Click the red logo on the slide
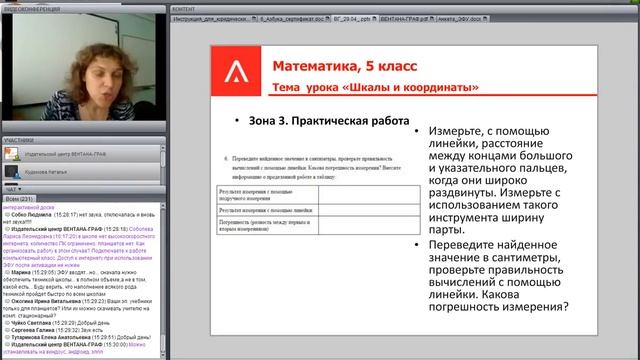This screenshot has width=640, height=360. (236, 71)
